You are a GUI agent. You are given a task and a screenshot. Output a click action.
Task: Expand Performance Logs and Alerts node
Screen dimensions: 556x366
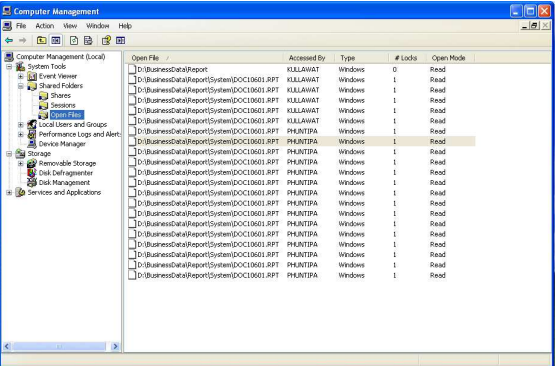tap(21, 134)
